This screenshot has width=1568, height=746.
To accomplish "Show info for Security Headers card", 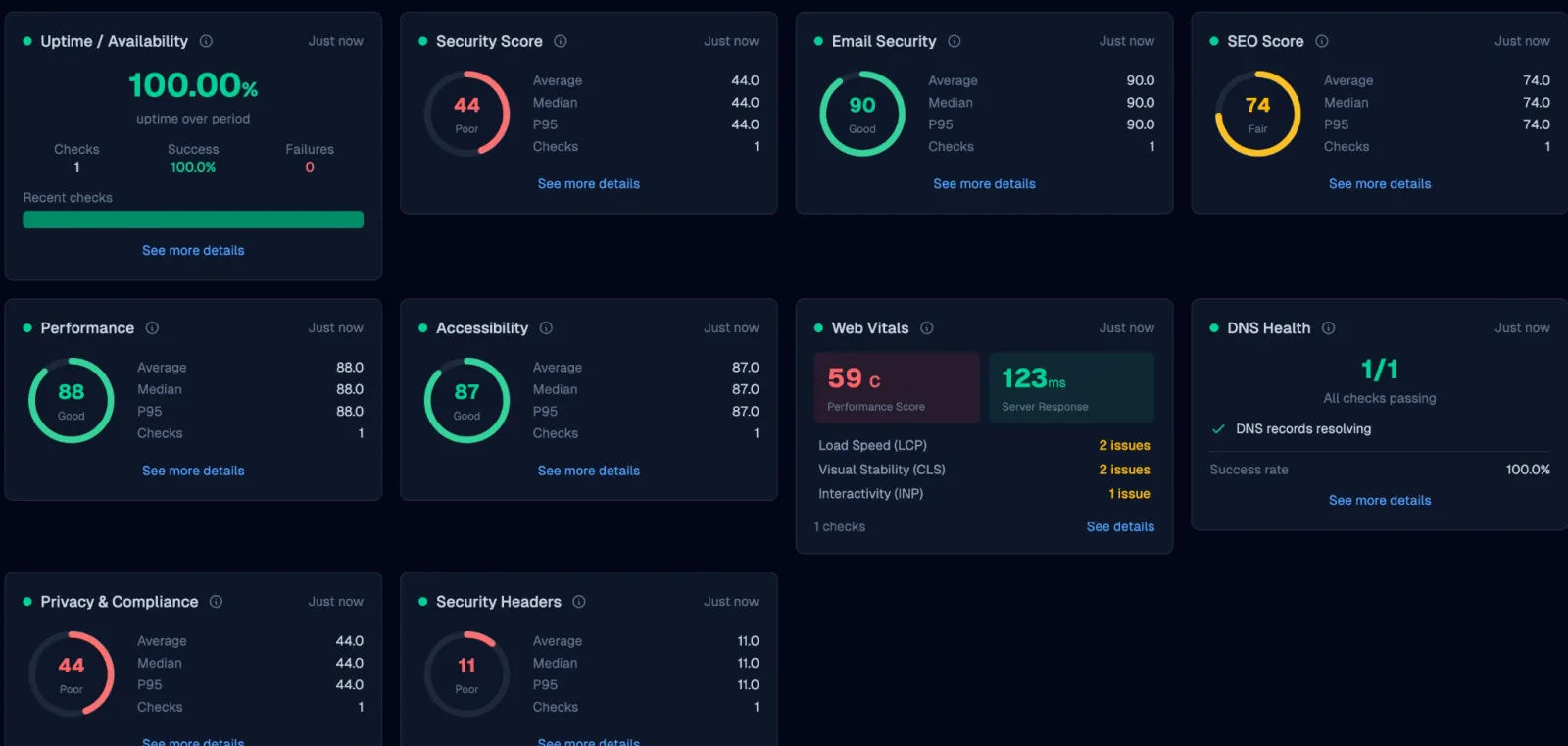I will (x=579, y=602).
